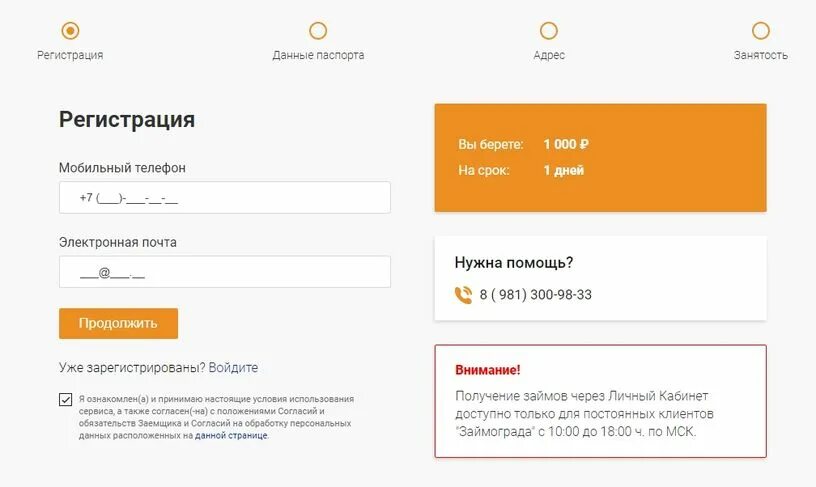The image size is (816, 487).
Task: Click the Внимание! warning heading
Action: pyautogui.click(x=488, y=370)
